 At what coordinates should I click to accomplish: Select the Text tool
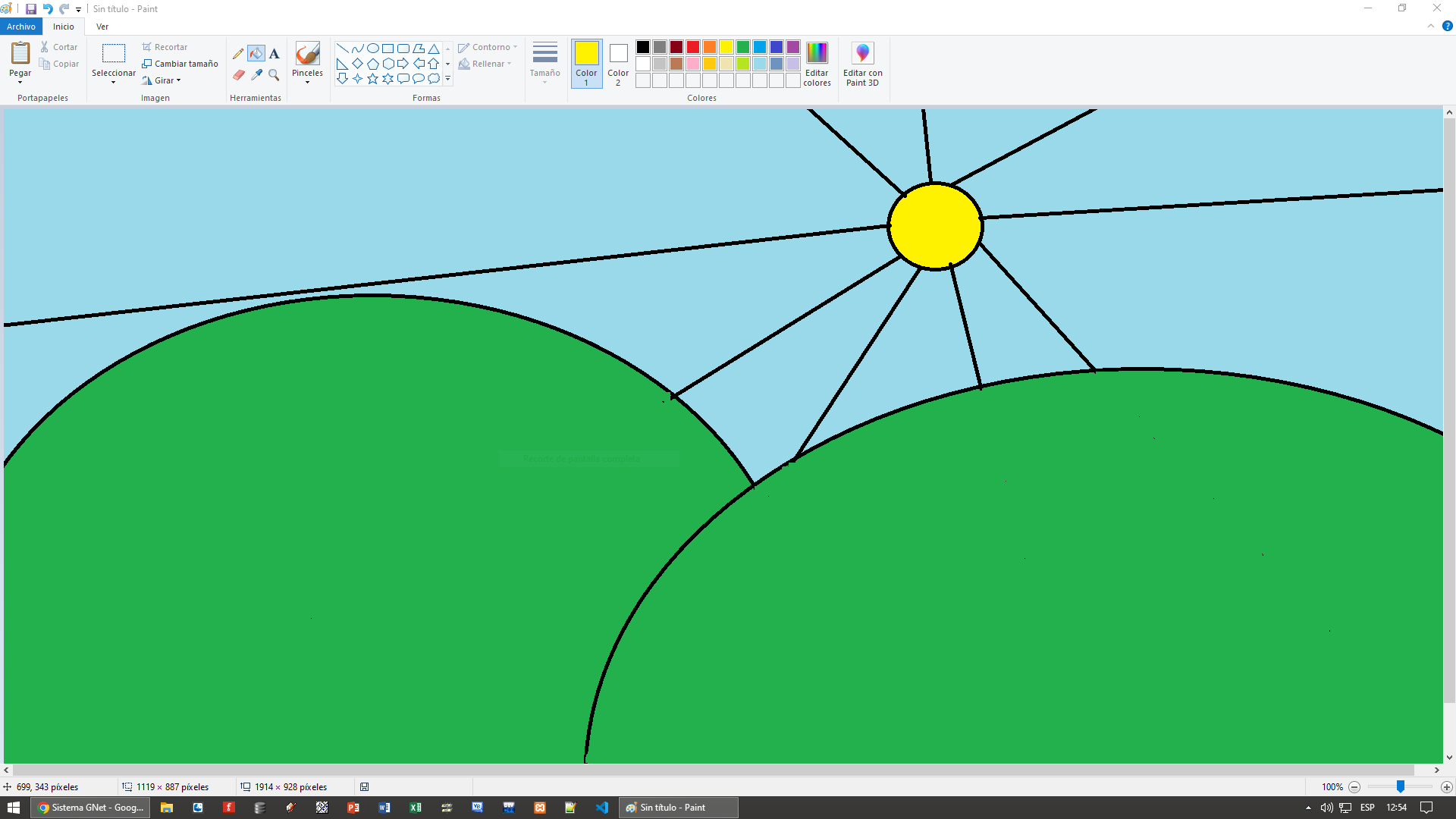(x=275, y=54)
